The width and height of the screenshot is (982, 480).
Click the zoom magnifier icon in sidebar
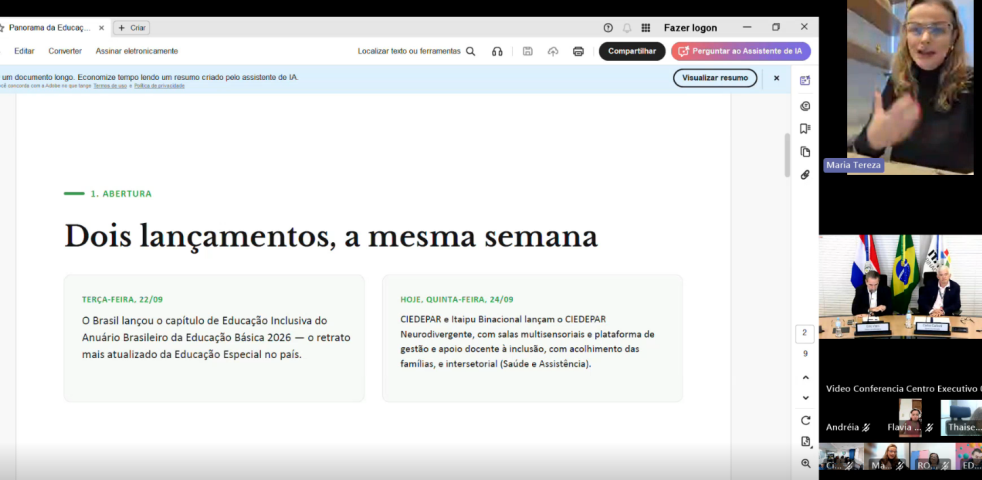click(x=805, y=463)
